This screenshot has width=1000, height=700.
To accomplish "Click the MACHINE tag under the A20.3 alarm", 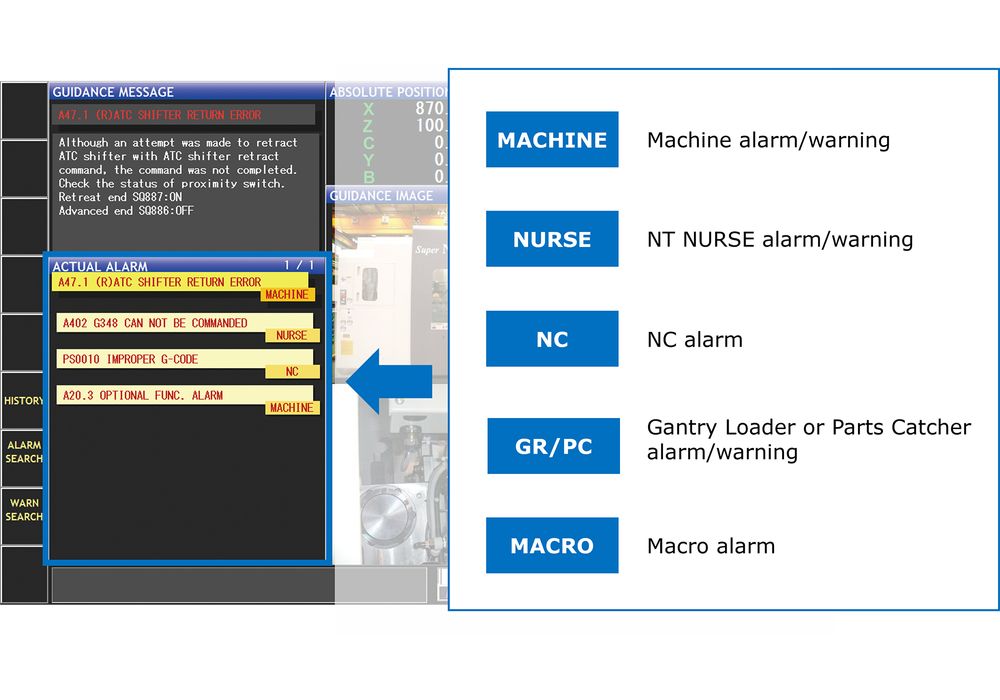I will pyautogui.click(x=291, y=408).
